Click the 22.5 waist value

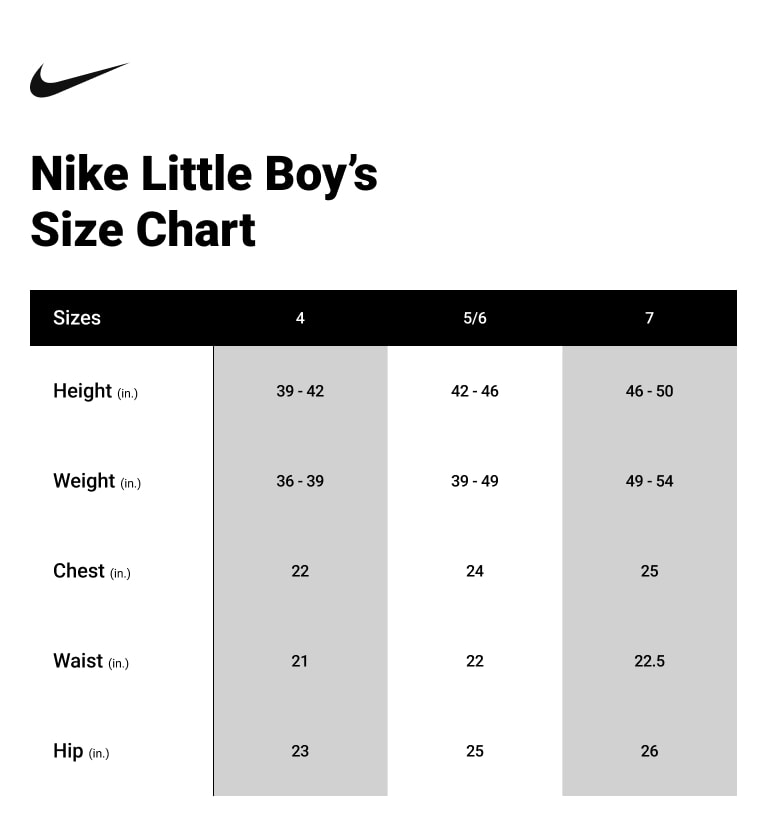point(649,661)
